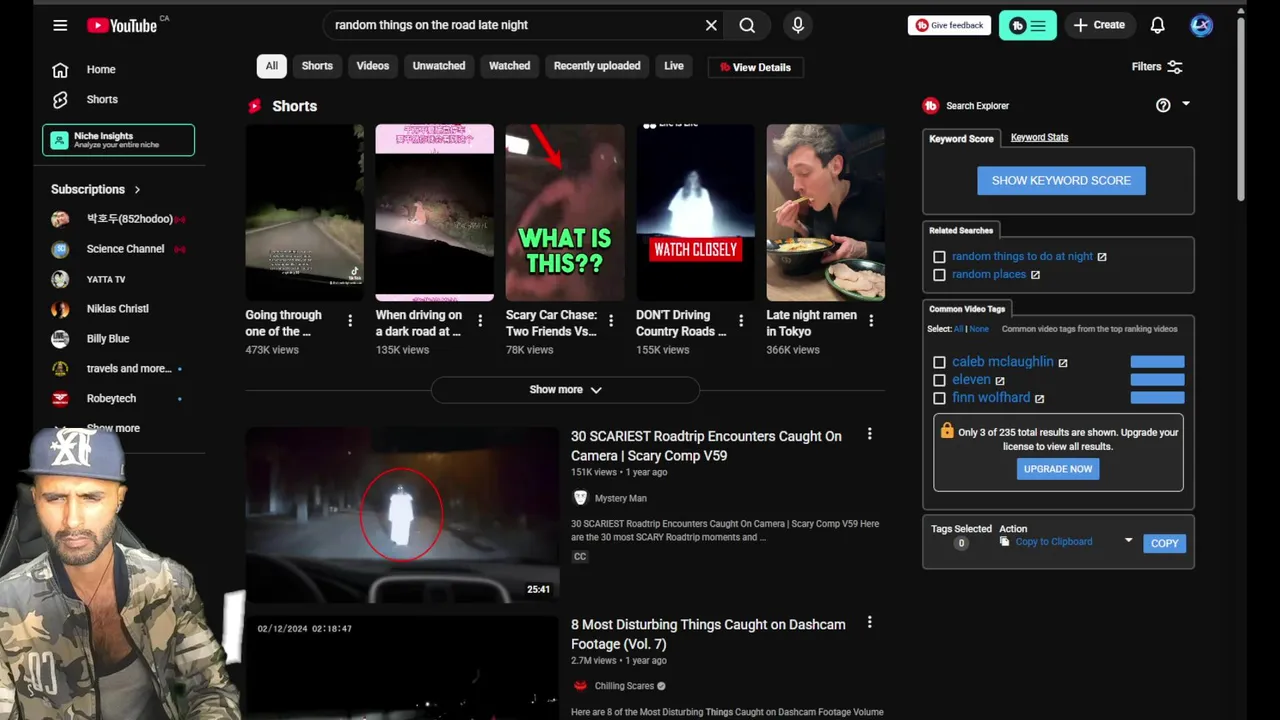Open more options for 'Going through one of the' short

click(350, 321)
